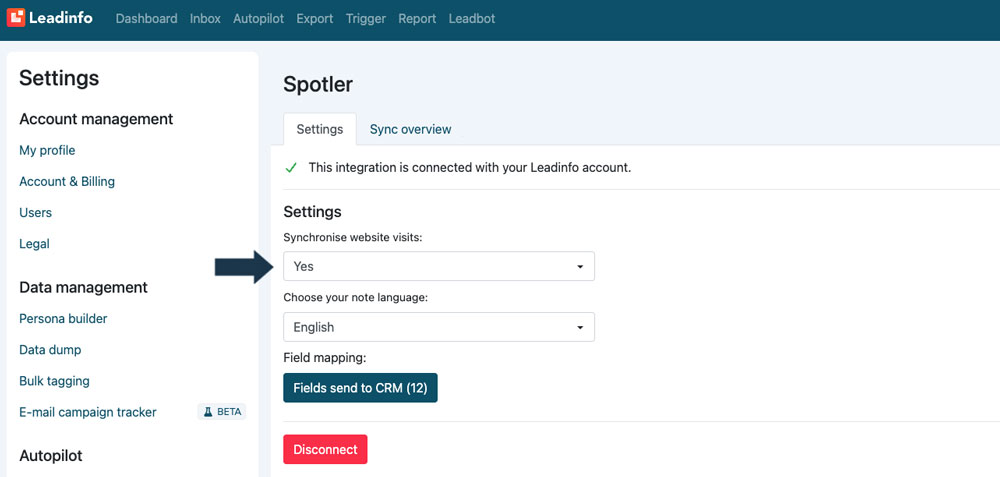Go to Inbox in top navigation
The height and width of the screenshot is (477, 1000).
(205, 18)
